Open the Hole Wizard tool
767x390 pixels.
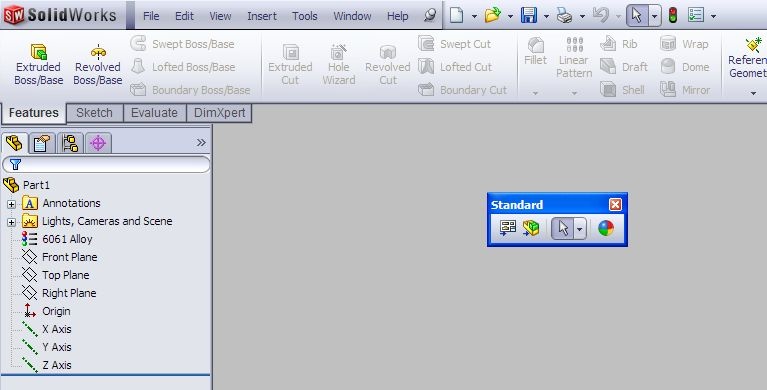coord(338,65)
